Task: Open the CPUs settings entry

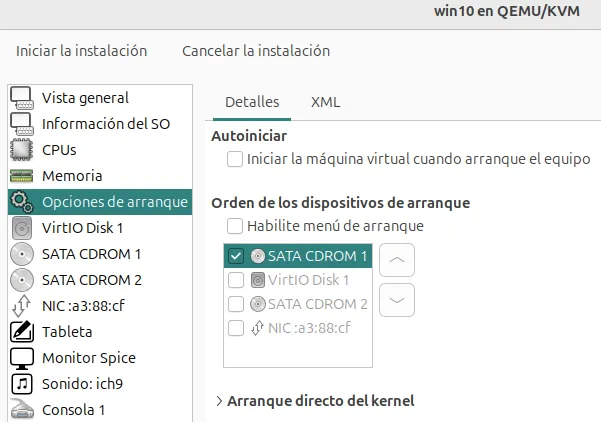Action: click(100, 150)
